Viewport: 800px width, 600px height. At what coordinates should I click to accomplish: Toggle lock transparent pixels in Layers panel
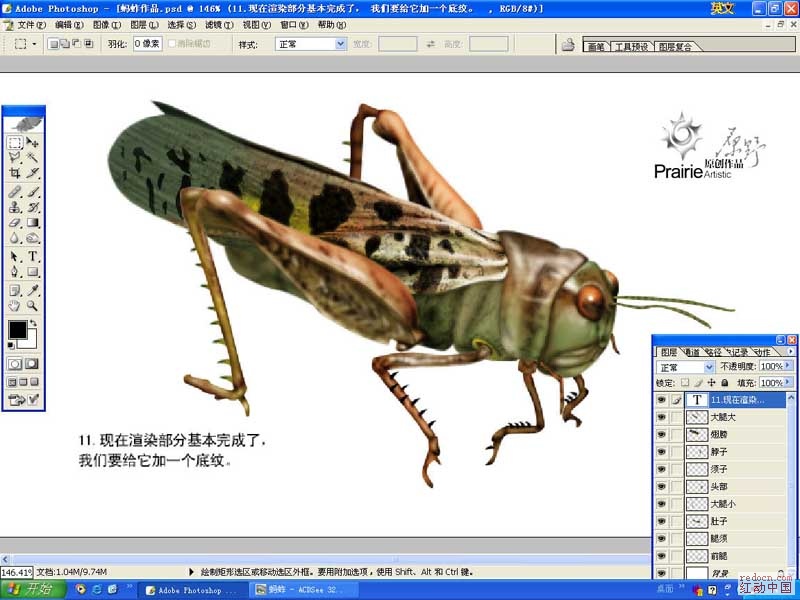tap(685, 383)
